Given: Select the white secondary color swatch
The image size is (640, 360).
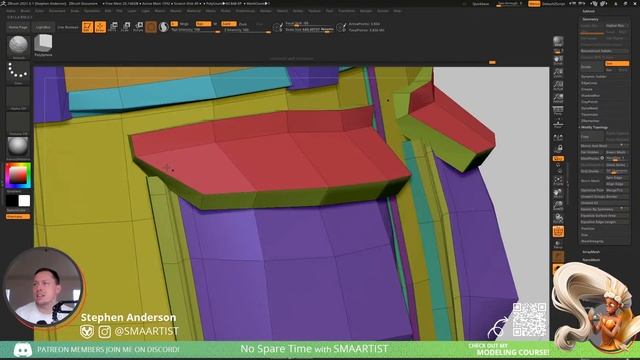Looking at the screenshot, I should pyautogui.click(x=24, y=200).
